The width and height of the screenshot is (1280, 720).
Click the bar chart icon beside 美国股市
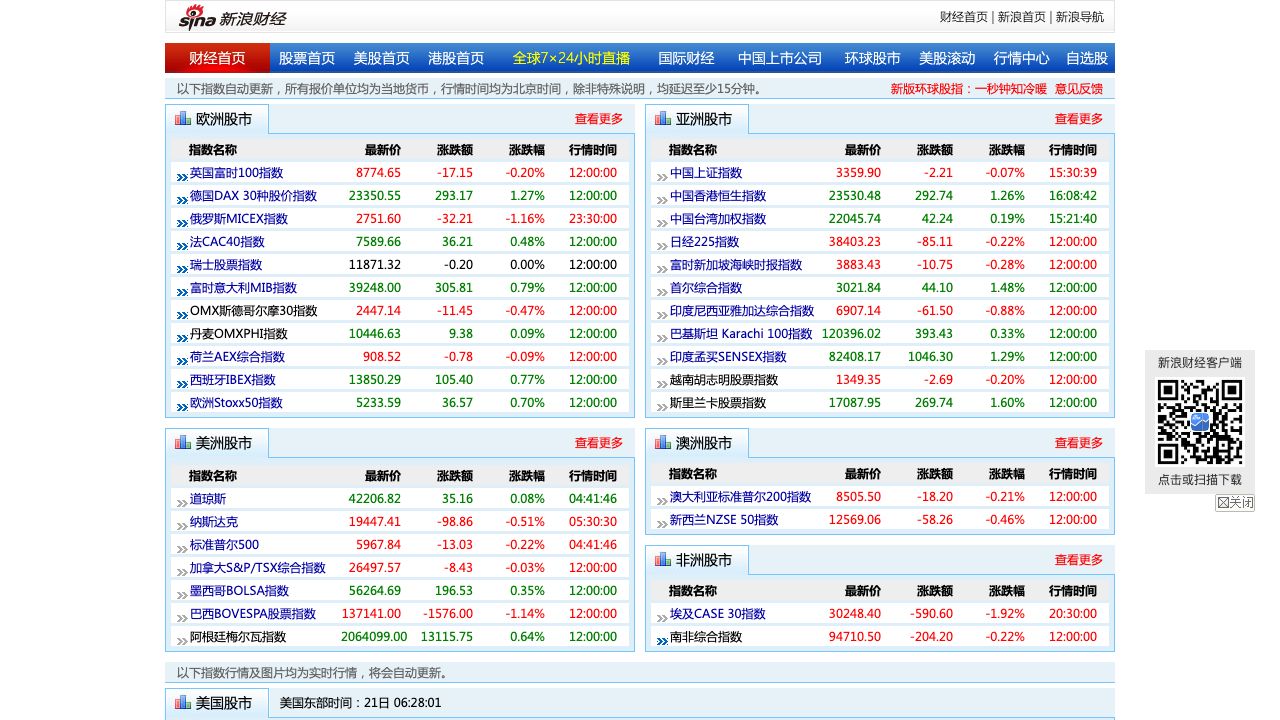183,703
